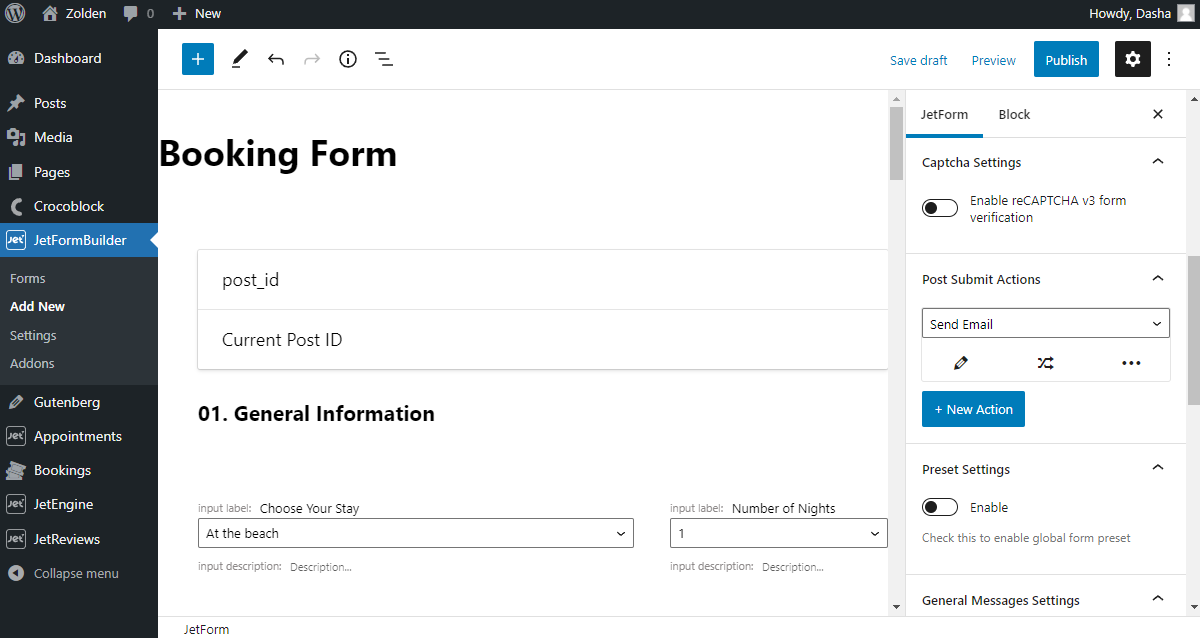Open the Details info icon

(348, 59)
